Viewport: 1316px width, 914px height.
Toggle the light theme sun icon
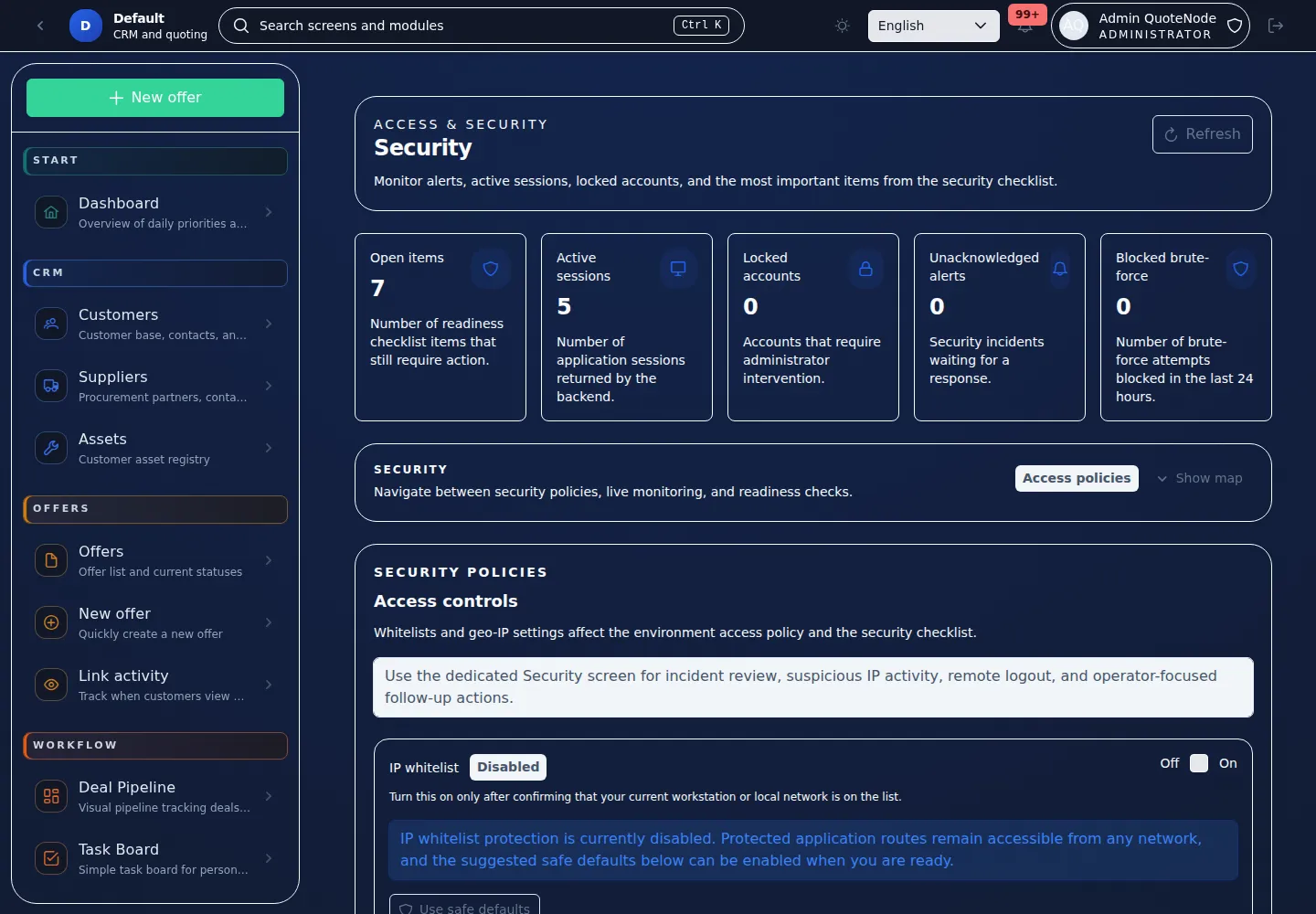(x=843, y=26)
